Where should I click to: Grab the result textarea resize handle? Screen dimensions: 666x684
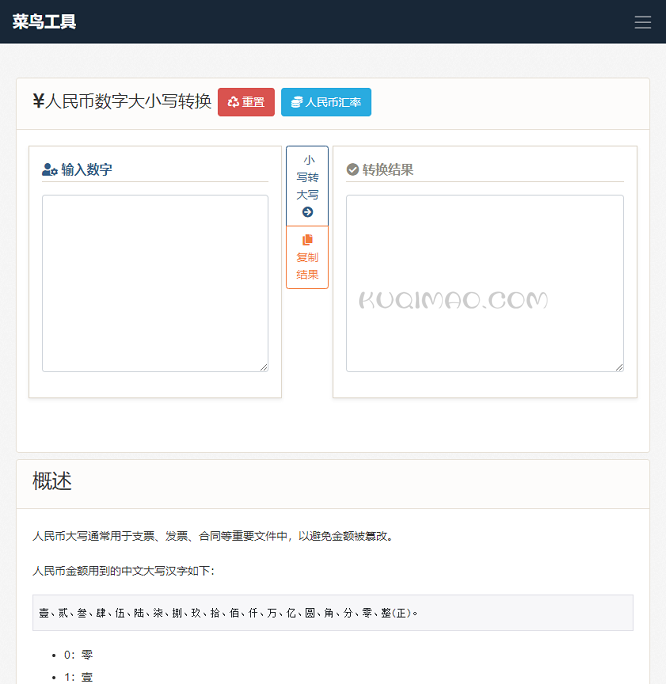[x=620, y=368]
